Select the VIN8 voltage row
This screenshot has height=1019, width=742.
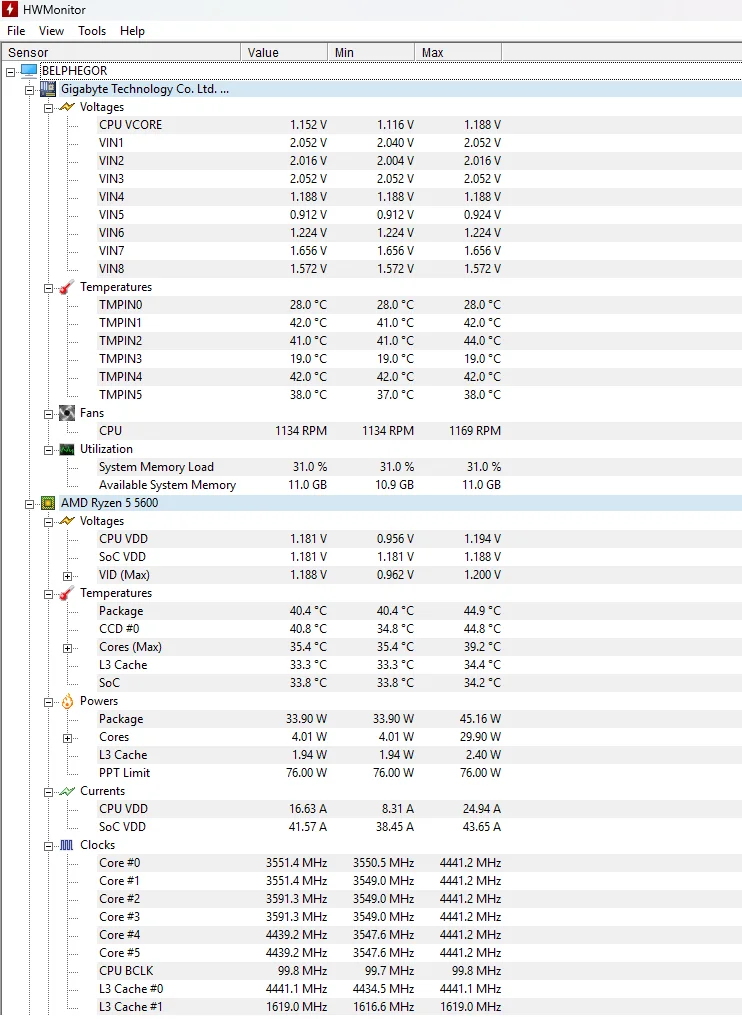coord(299,269)
